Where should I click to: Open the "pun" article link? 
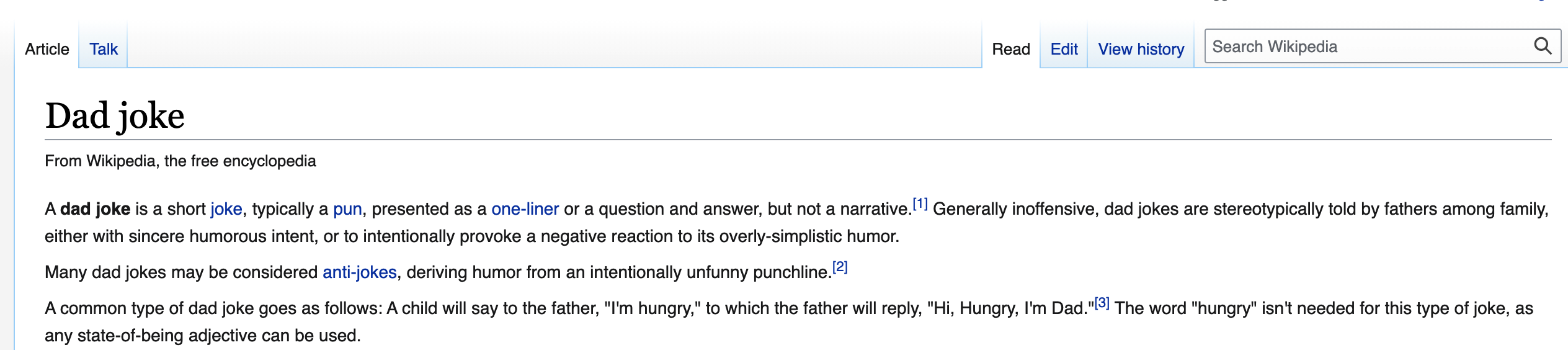coord(347,209)
